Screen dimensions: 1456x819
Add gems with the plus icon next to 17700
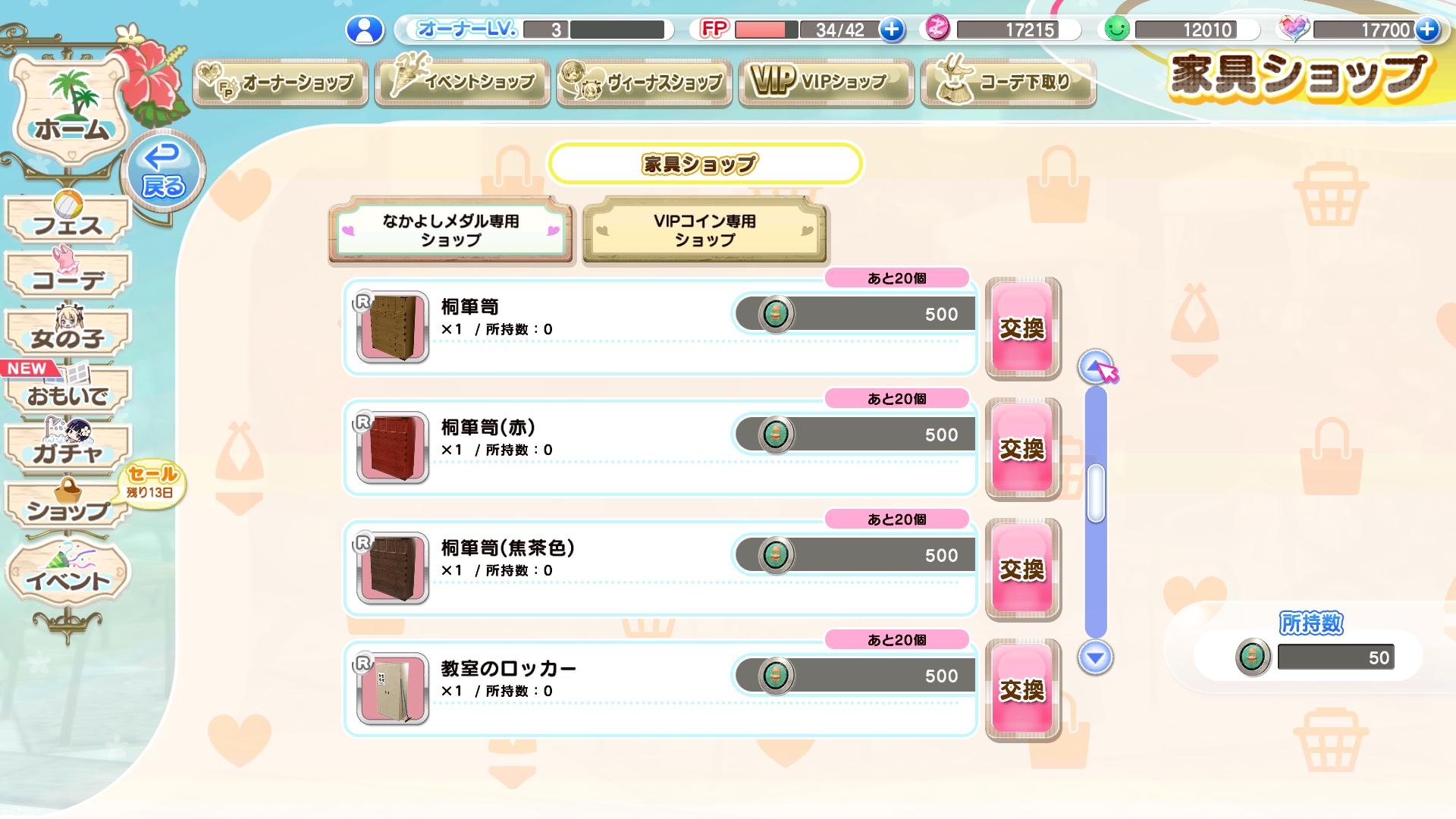[1427, 30]
